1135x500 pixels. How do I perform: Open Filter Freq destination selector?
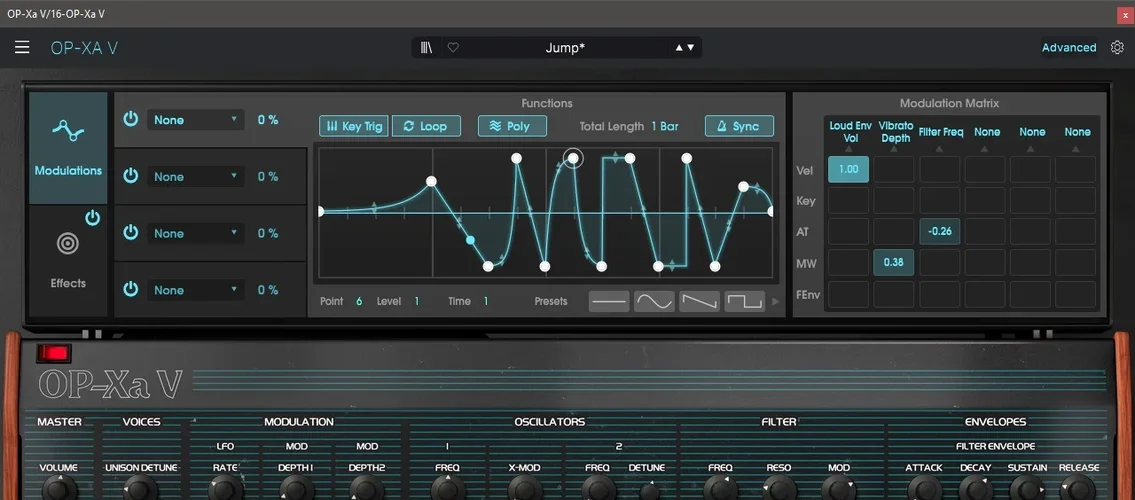click(x=940, y=132)
